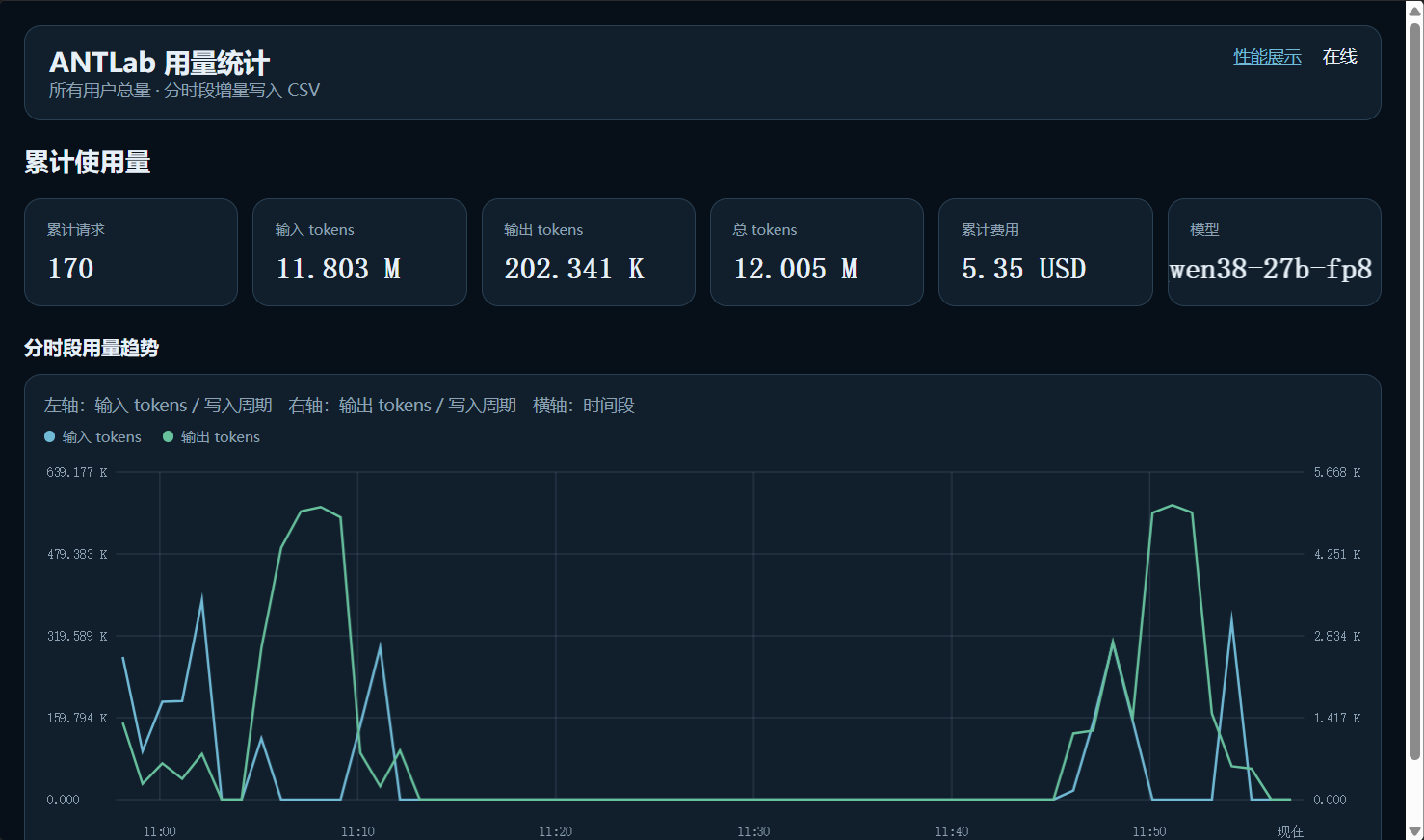Image resolution: width=1424 pixels, height=840 pixels.
Task: Click the page scrollbar down arrow
Action: point(1415,830)
